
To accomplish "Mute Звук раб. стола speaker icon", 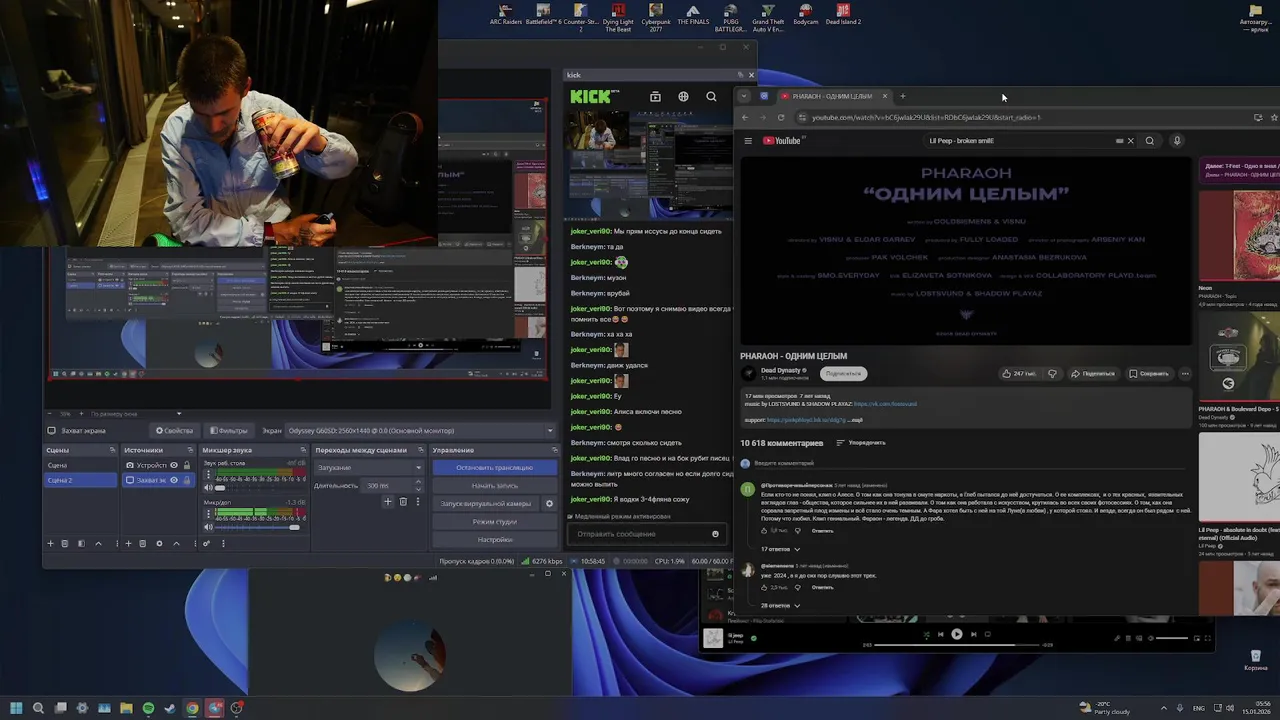I will [x=209, y=488].
